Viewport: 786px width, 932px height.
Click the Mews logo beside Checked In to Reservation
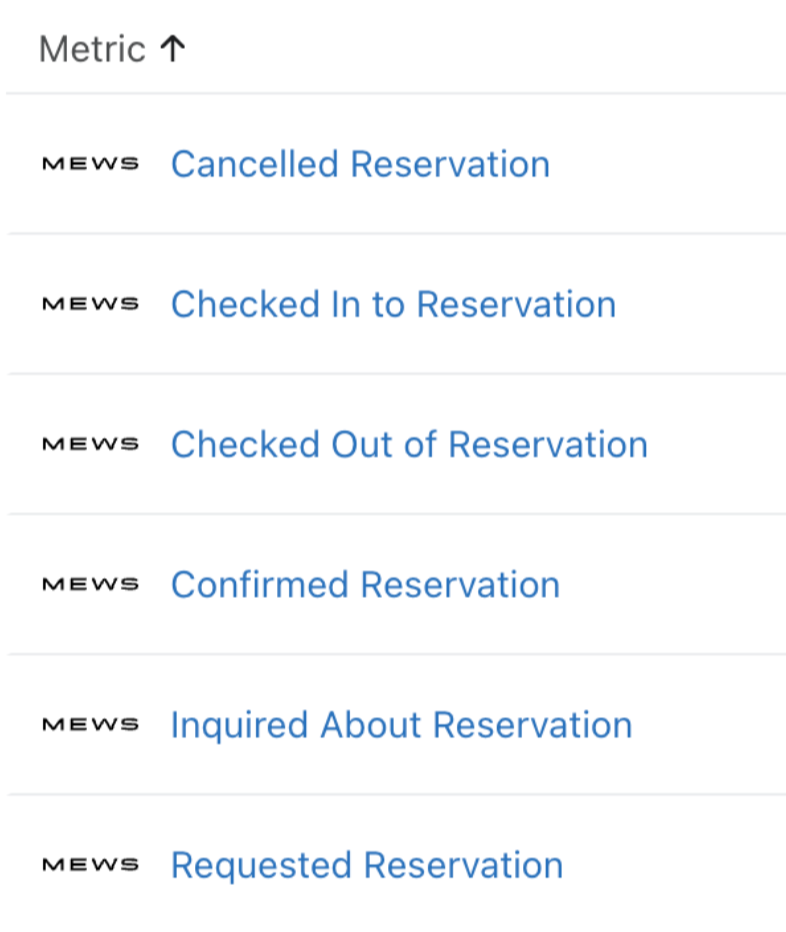tap(90, 304)
